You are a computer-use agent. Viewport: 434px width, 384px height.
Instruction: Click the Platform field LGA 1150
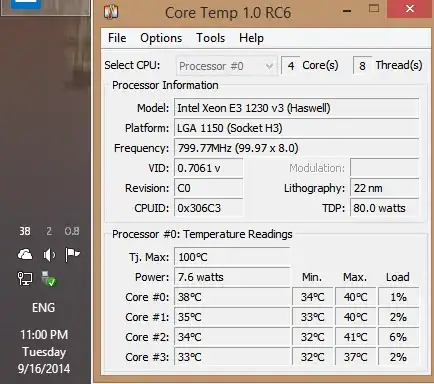pyautogui.click(x=296, y=128)
